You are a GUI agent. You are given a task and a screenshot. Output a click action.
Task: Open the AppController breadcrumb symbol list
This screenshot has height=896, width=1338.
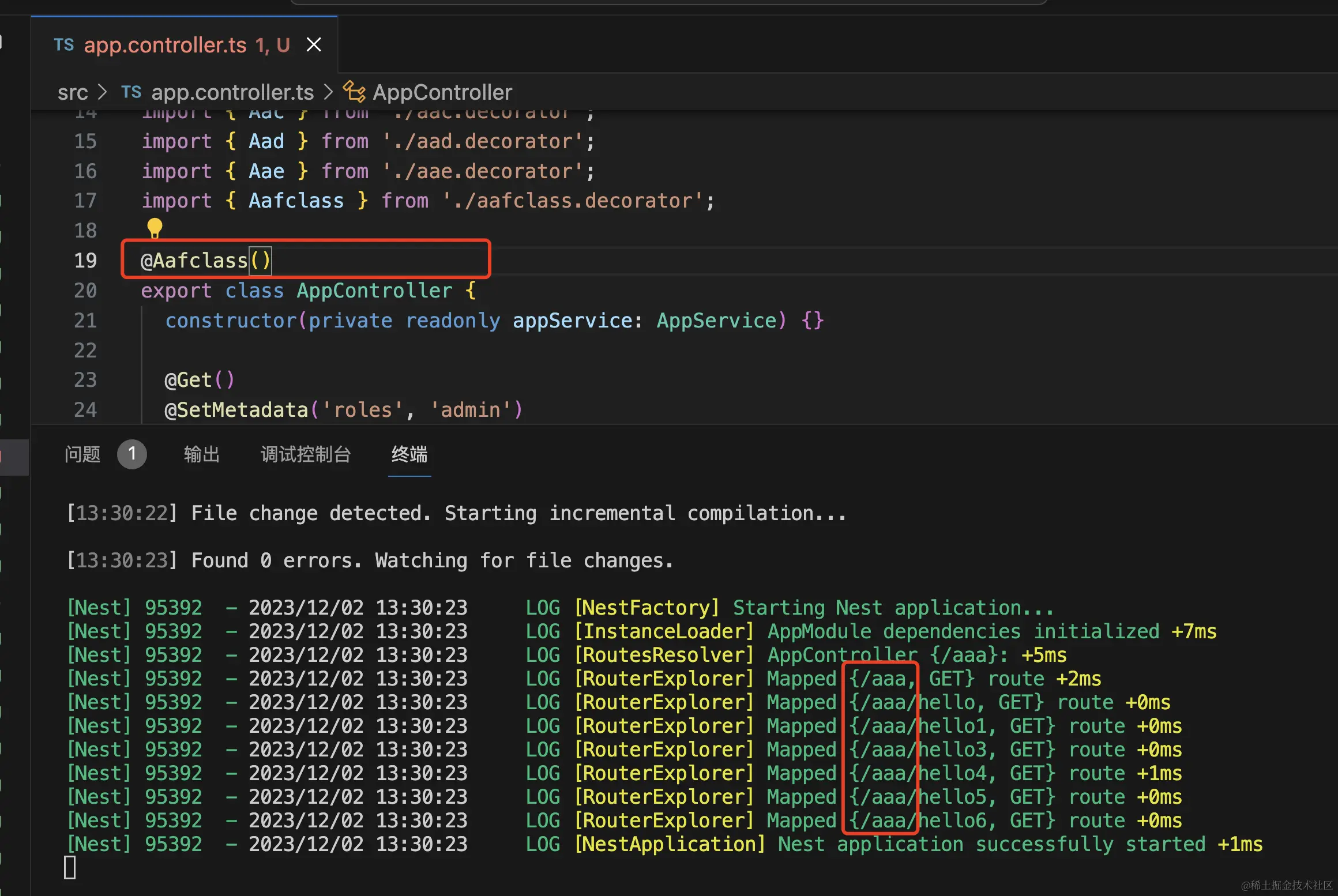(x=442, y=92)
